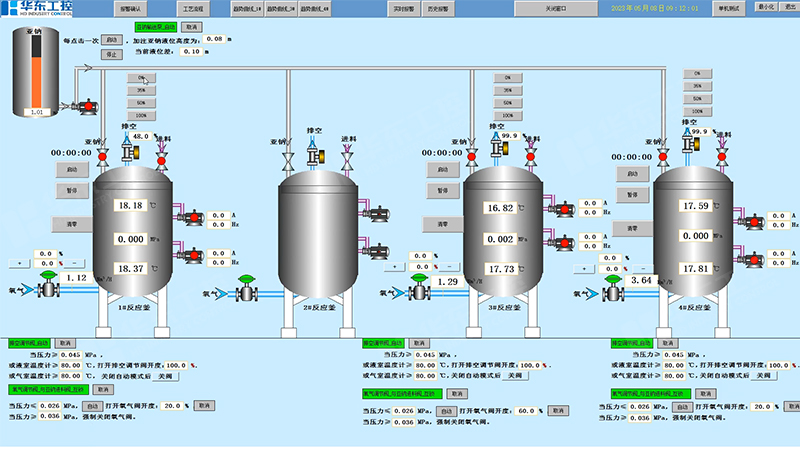Viewport: 800px width, 450px height.
Task: Set reactor 1 valve opening to 50%
Action: point(141,102)
